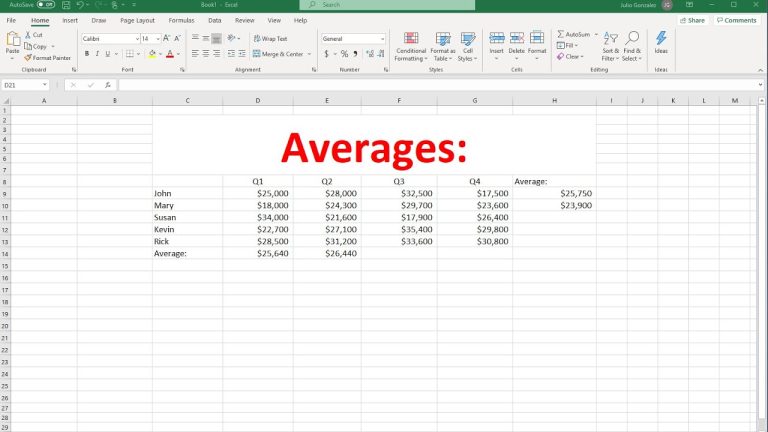Screen dimensions: 768x432
Task: Open the Calibri font name dropdown
Action: [x=135, y=38]
